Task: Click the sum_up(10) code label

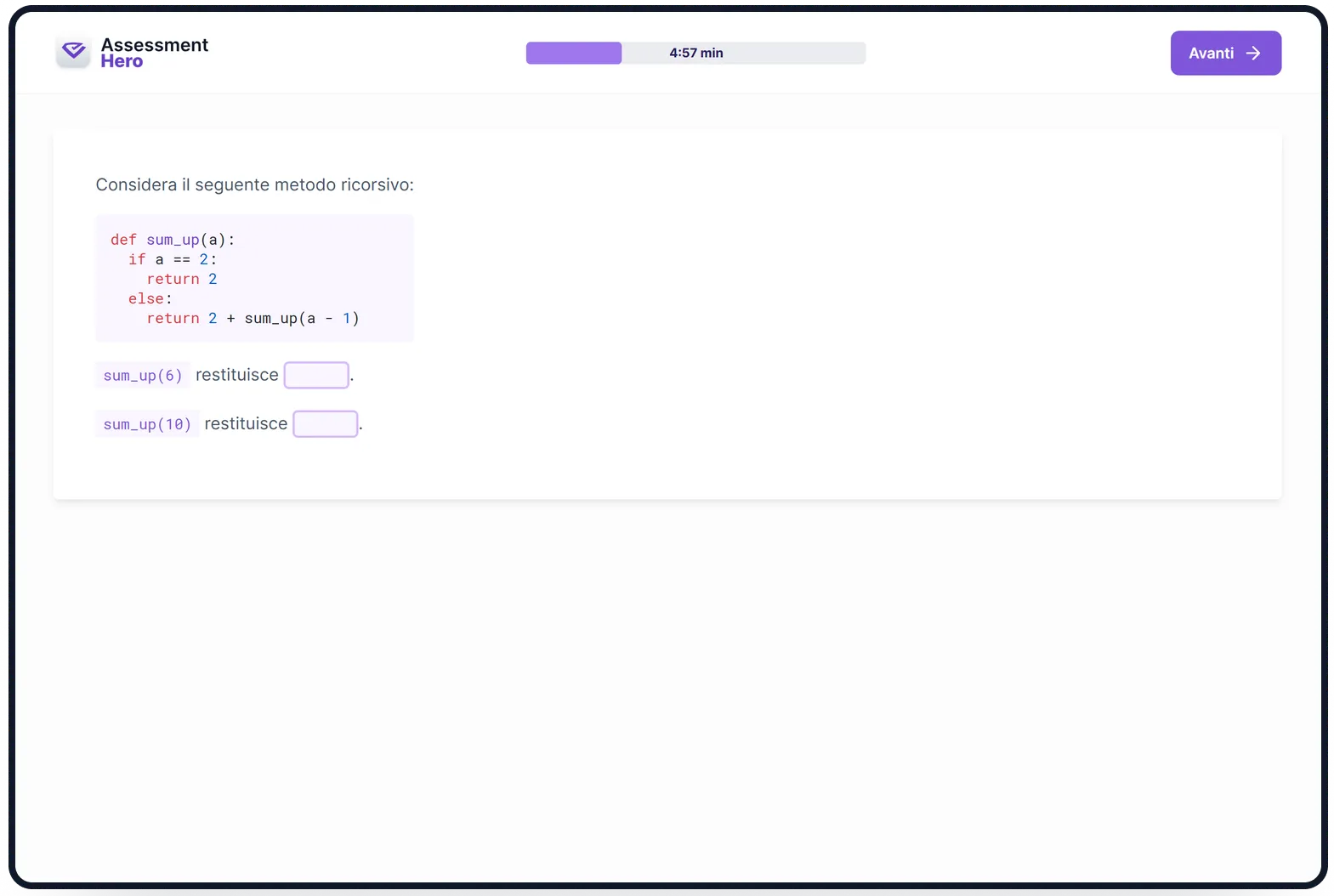Action: point(147,423)
